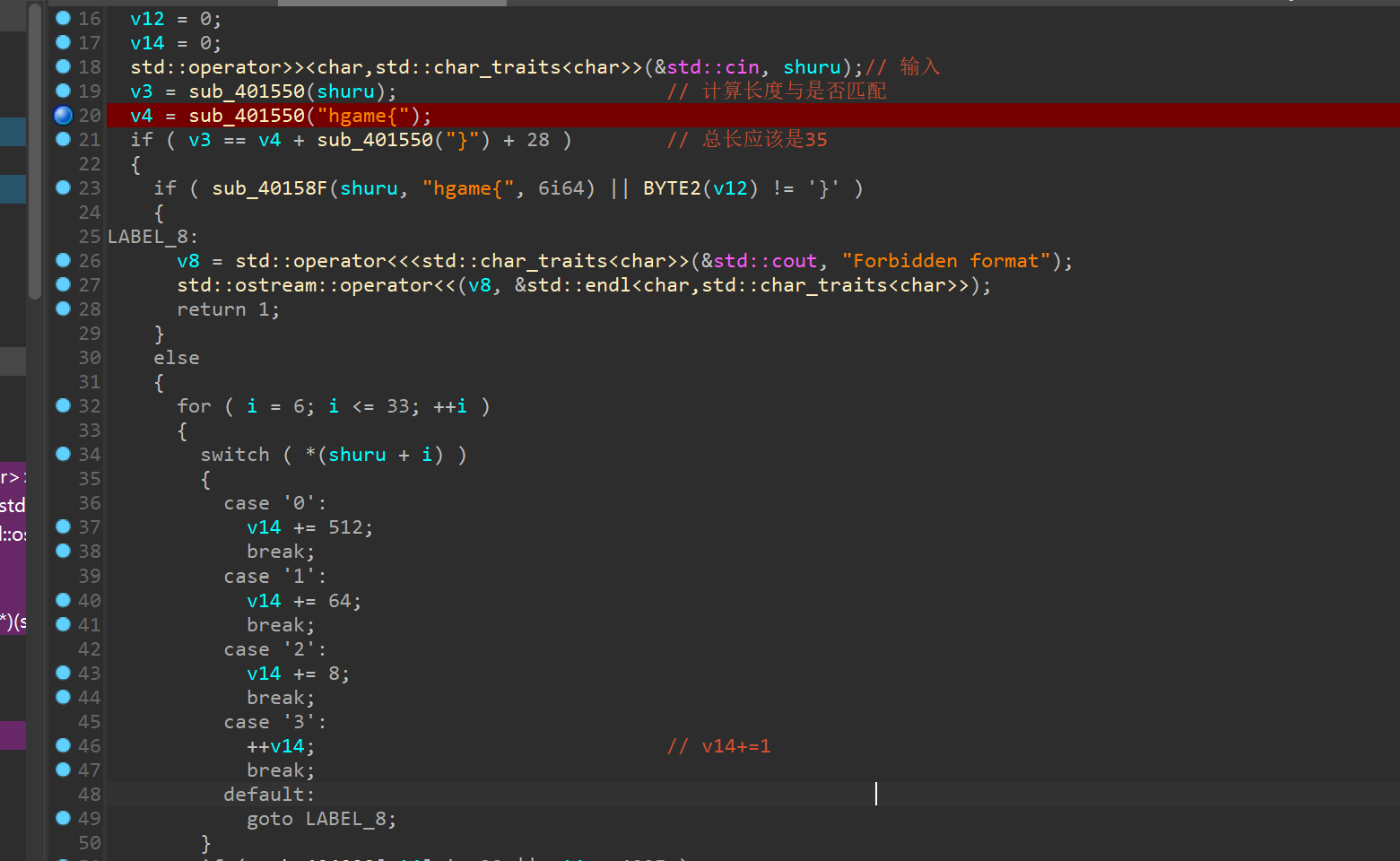Select variable shuru in the switch statement
The image size is (1400, 861).
[x=357, y=455]
